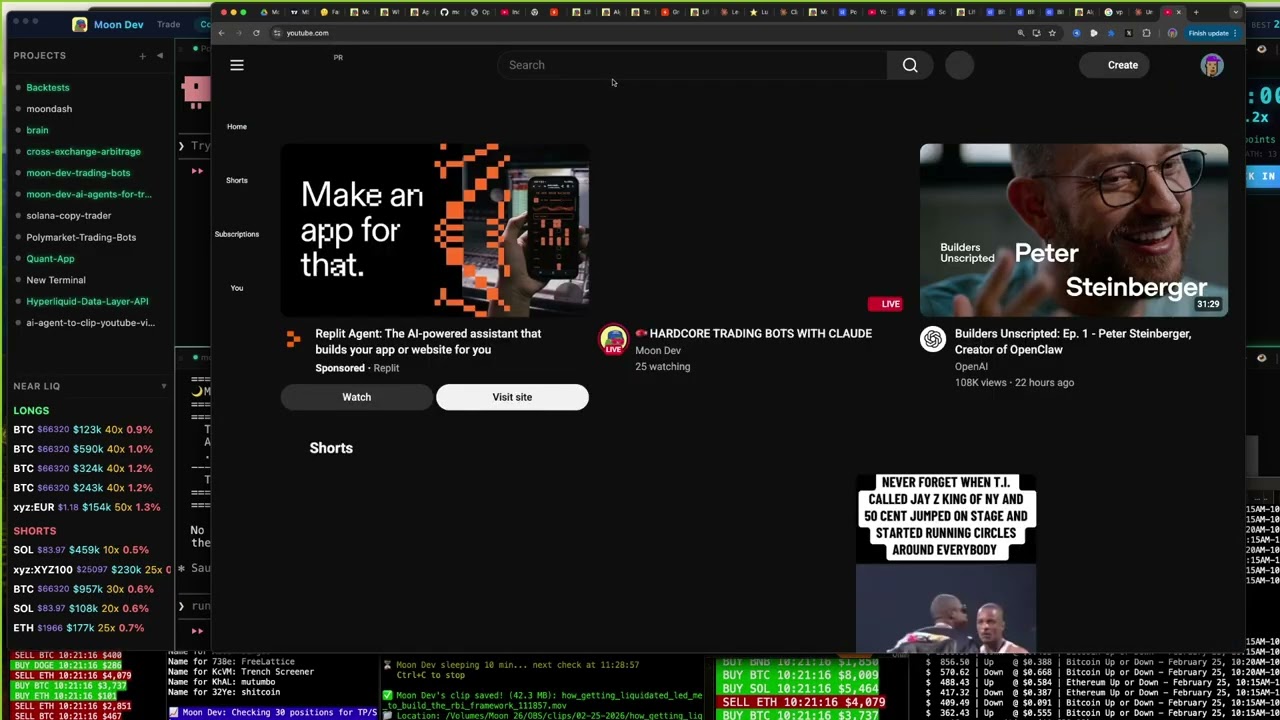1280x720 pixels.
Task: Open the Peter Steinberger video thumbnail
Action: coord(1074,230)
